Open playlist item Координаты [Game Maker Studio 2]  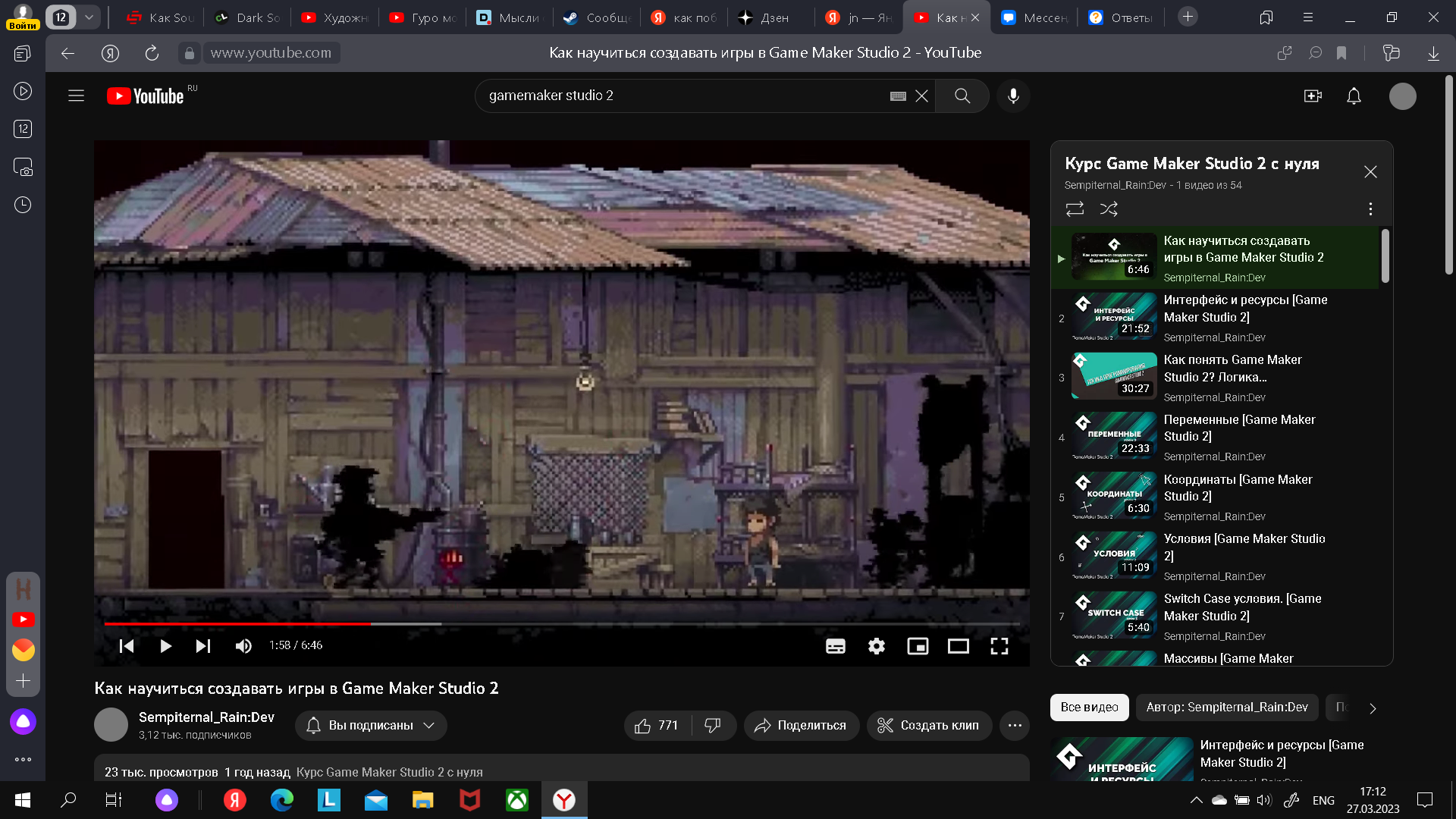point(1214,497)
